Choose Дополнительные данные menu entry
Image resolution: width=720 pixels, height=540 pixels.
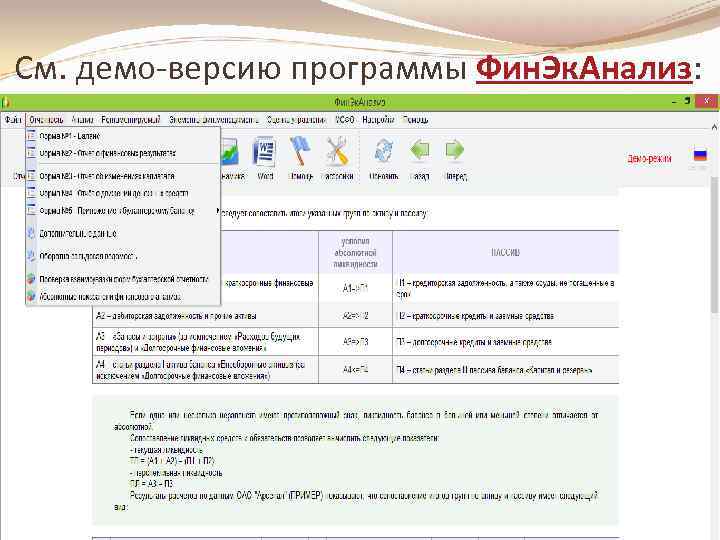point(123,233)
